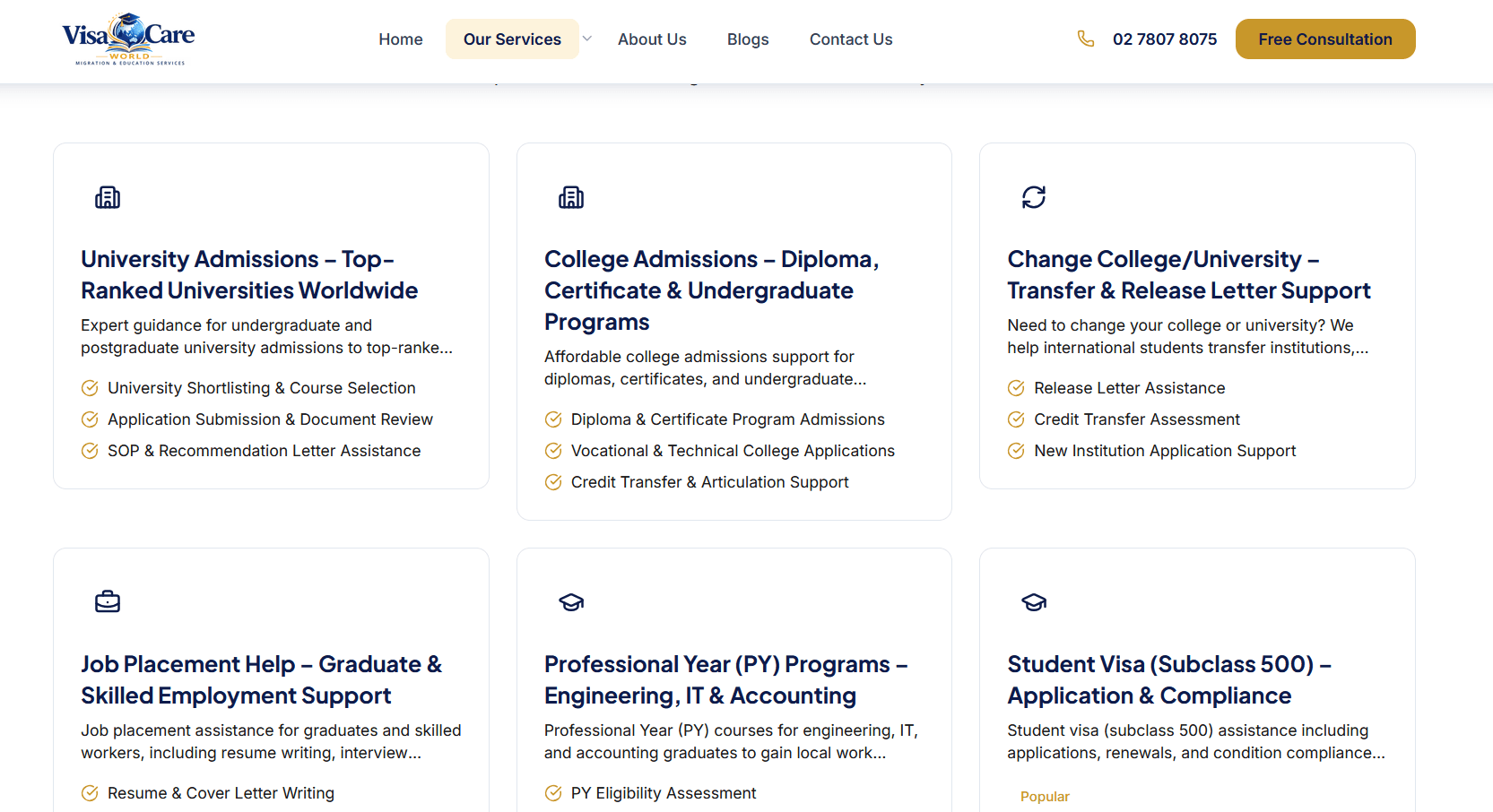Viewport: 1493px width, 812px height.
Task: Open Job Placement Help – Graduate heading
Action: (262, 680)
